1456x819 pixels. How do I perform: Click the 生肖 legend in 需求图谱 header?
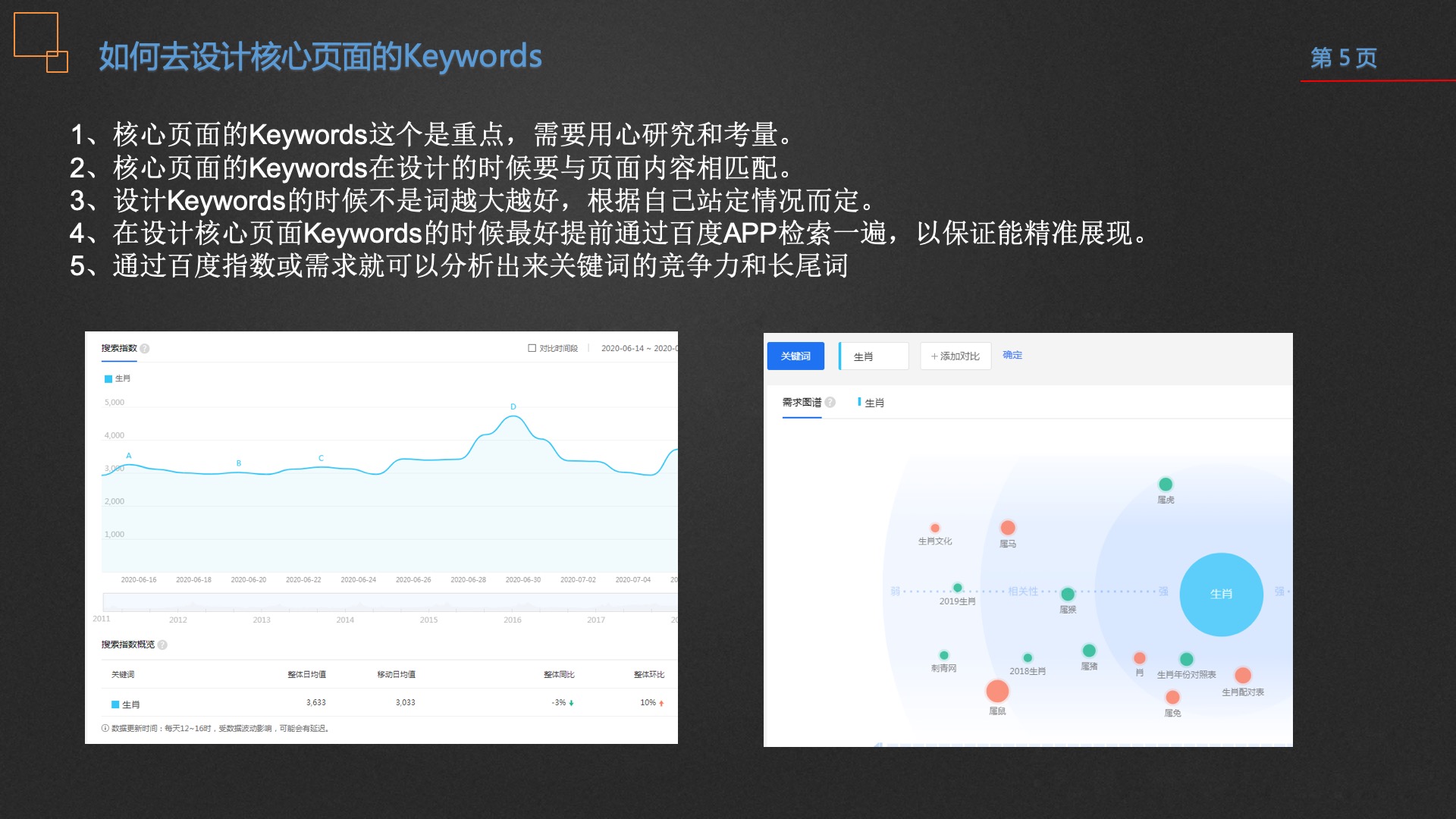(871, 403)
